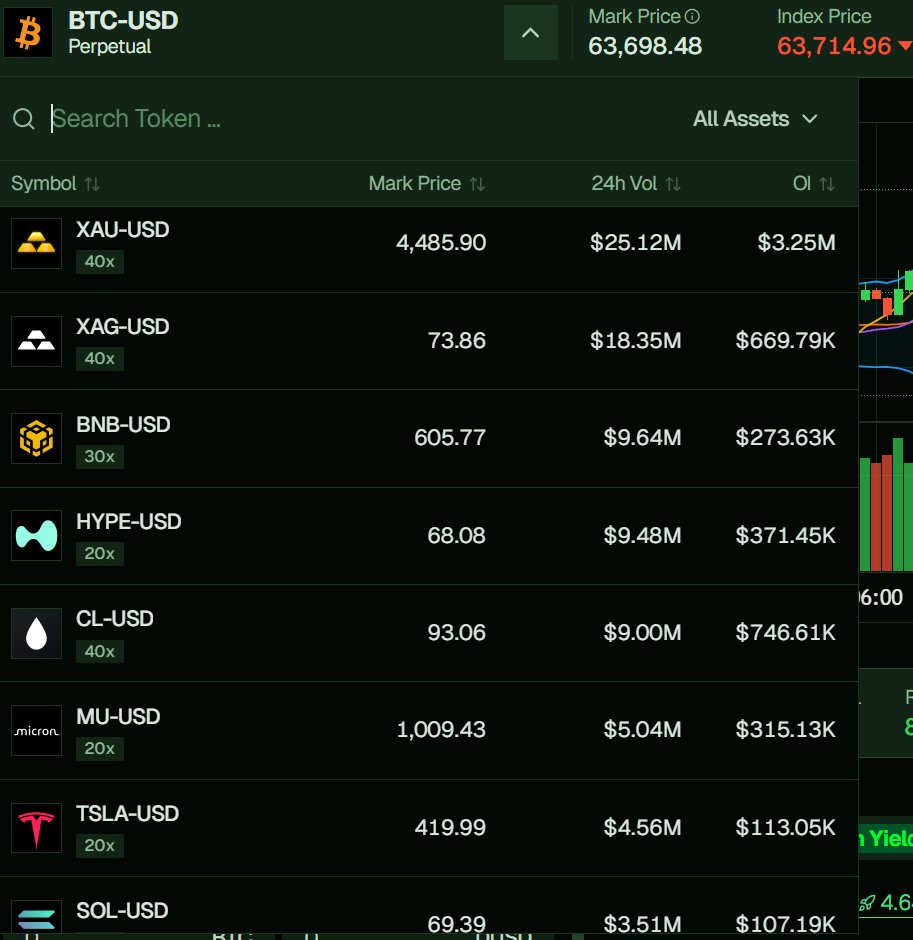Click the header Mark Price value 63,698.48
The image size is (913, 940).
pos(645,46)
